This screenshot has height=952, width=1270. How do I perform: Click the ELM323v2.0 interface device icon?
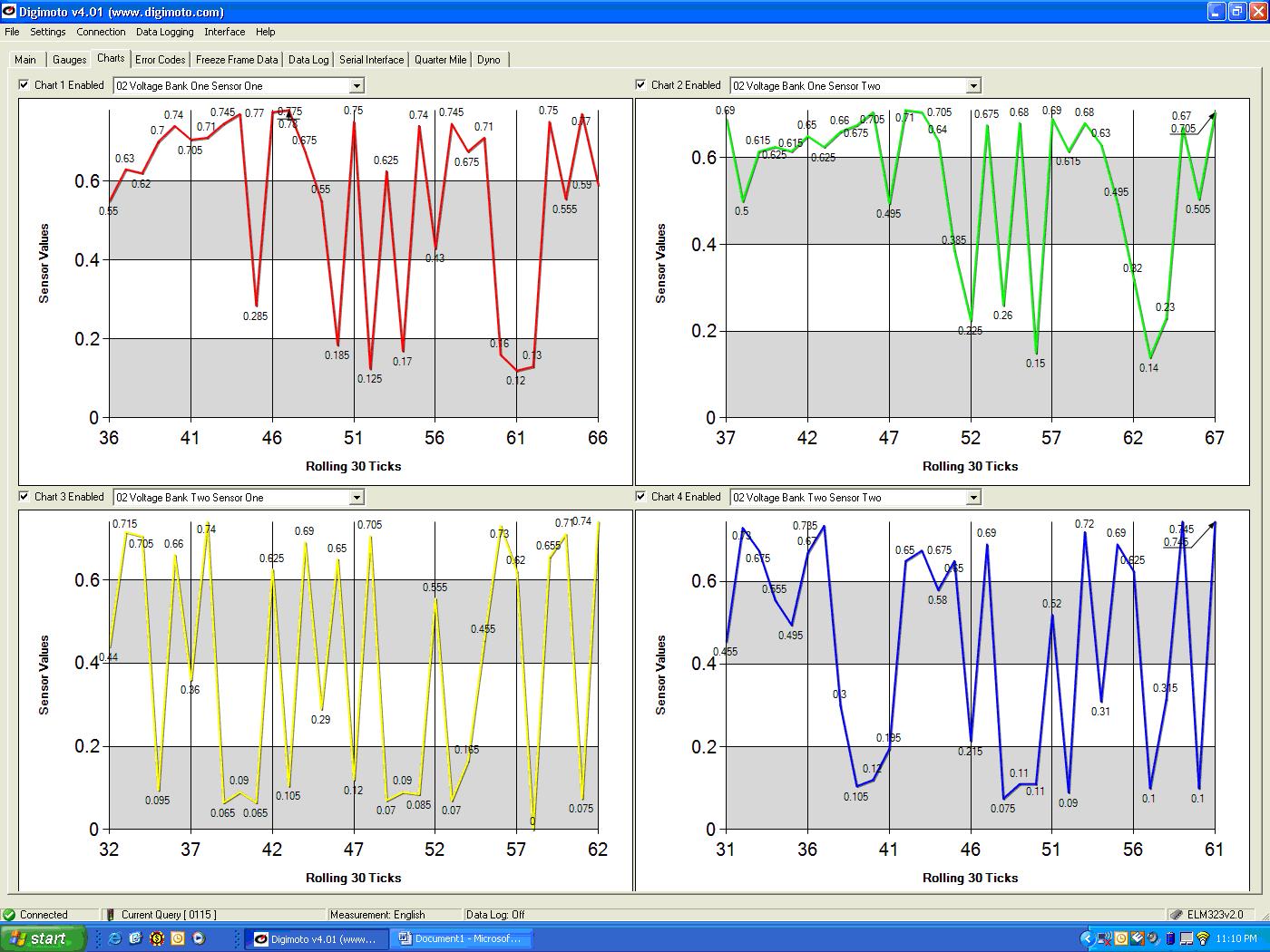[1177, 915]
